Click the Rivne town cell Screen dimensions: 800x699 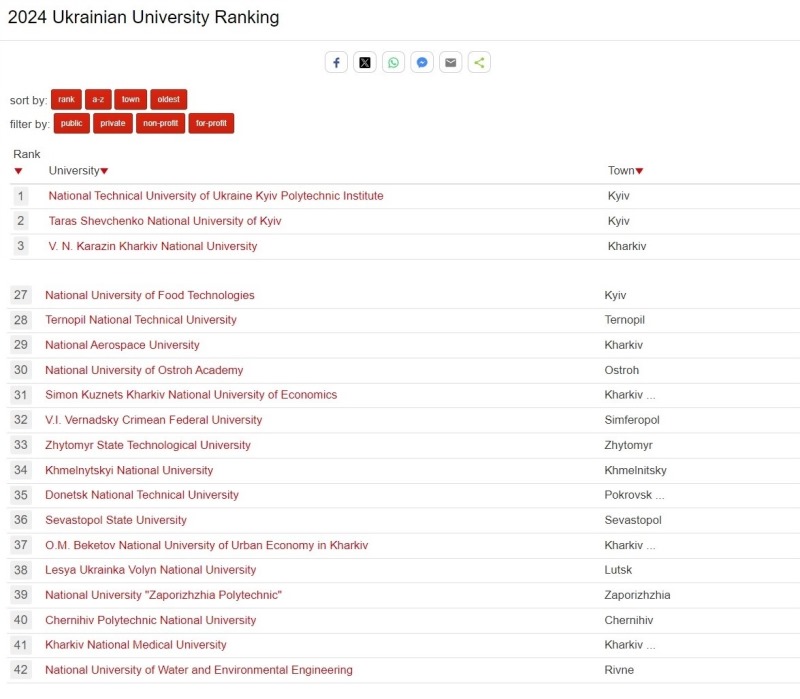619,670
